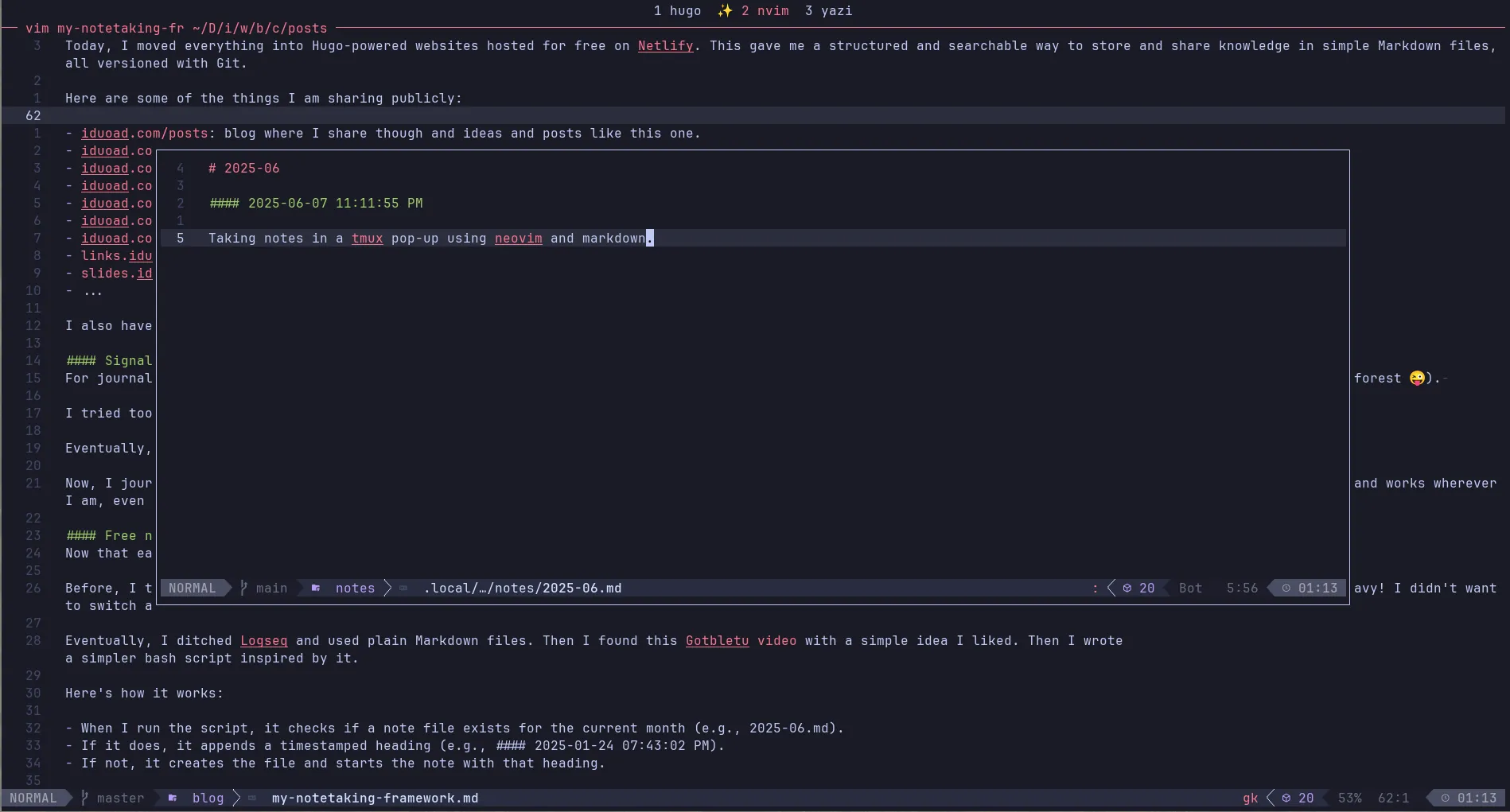Click the 5:56 cursor position in popup

tap(1242, 588)
